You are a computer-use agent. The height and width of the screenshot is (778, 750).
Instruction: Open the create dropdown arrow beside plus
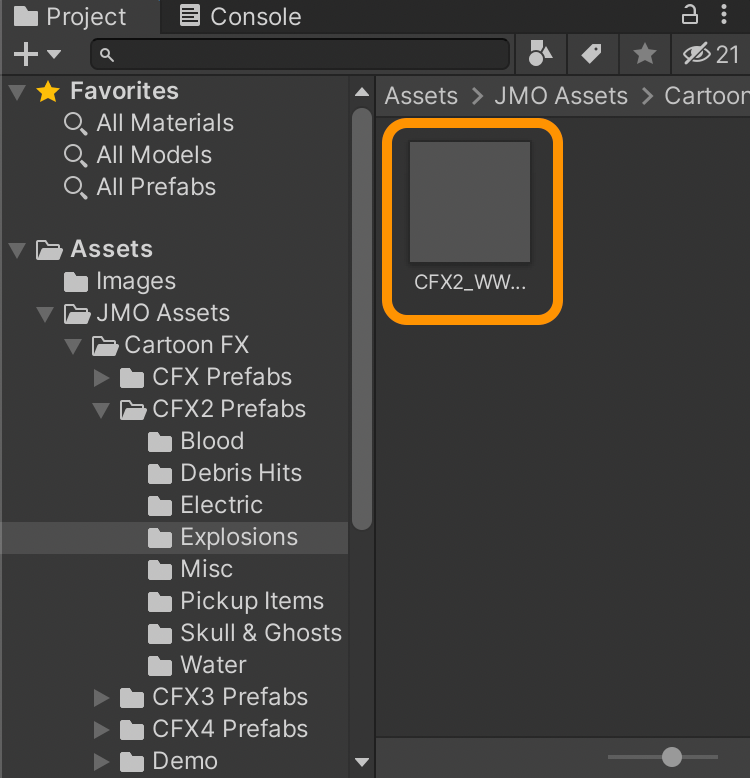tap(54, 54)
